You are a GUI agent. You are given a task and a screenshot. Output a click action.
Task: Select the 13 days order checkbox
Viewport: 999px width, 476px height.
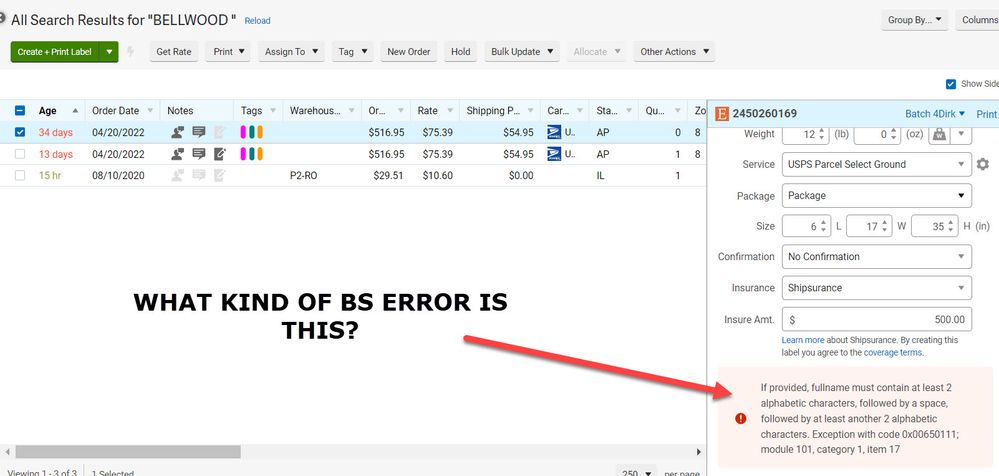pyautogui.click(x=20, y=154)
